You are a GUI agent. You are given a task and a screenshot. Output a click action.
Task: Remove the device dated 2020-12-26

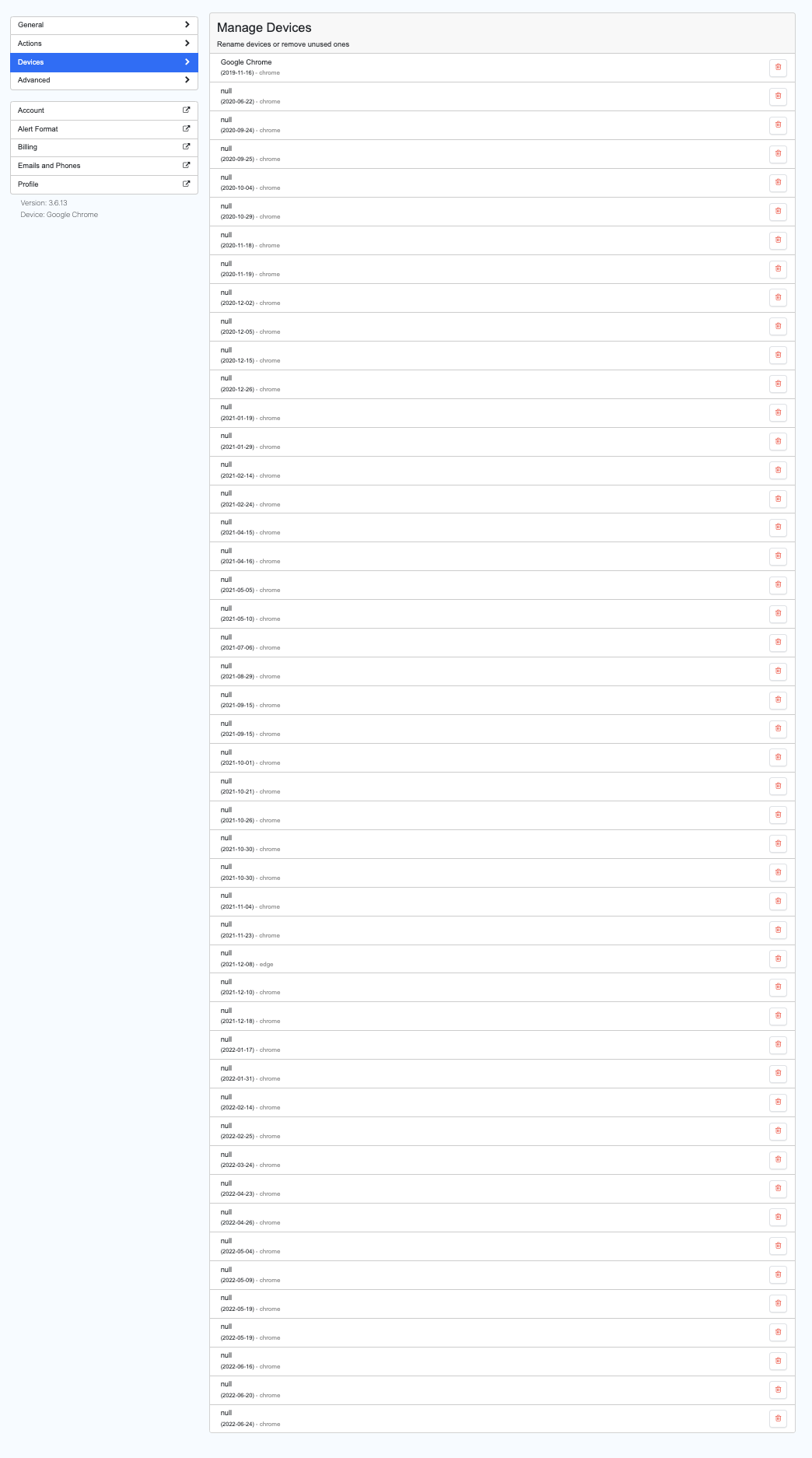778,384
